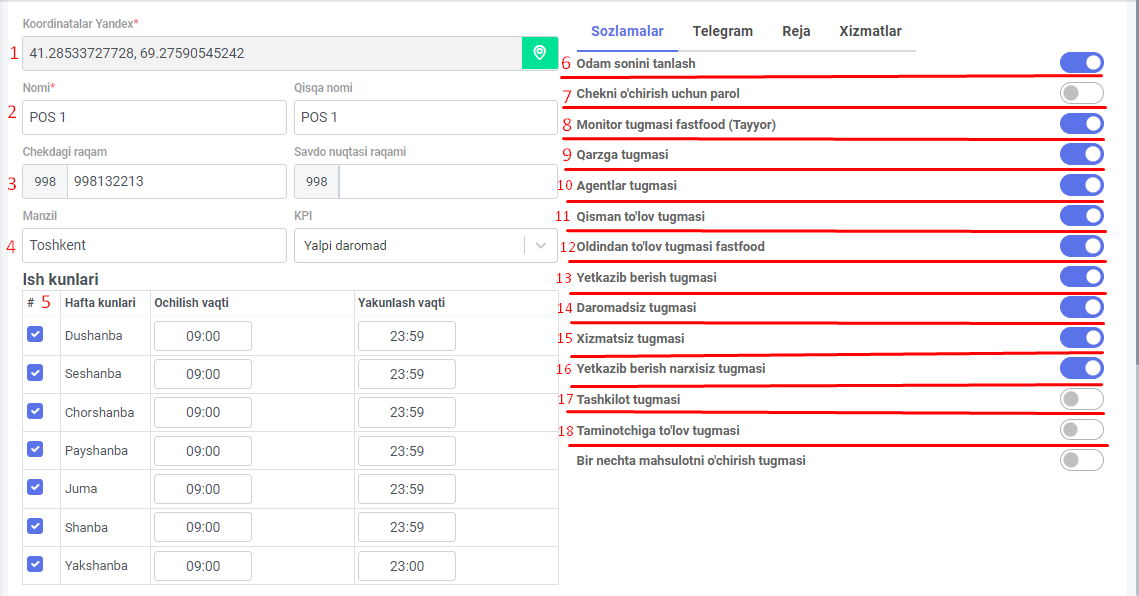1139x596 pixels.
Task: Uncheck the Chorshanba workday checkbox
Action: (35, 411)
